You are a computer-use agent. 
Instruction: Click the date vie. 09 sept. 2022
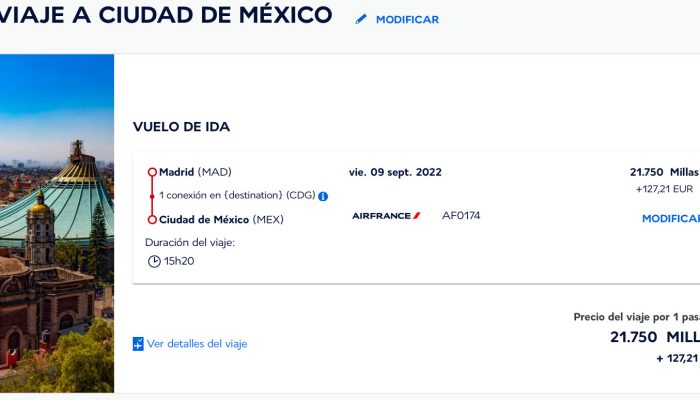click(x=395, y=172)
